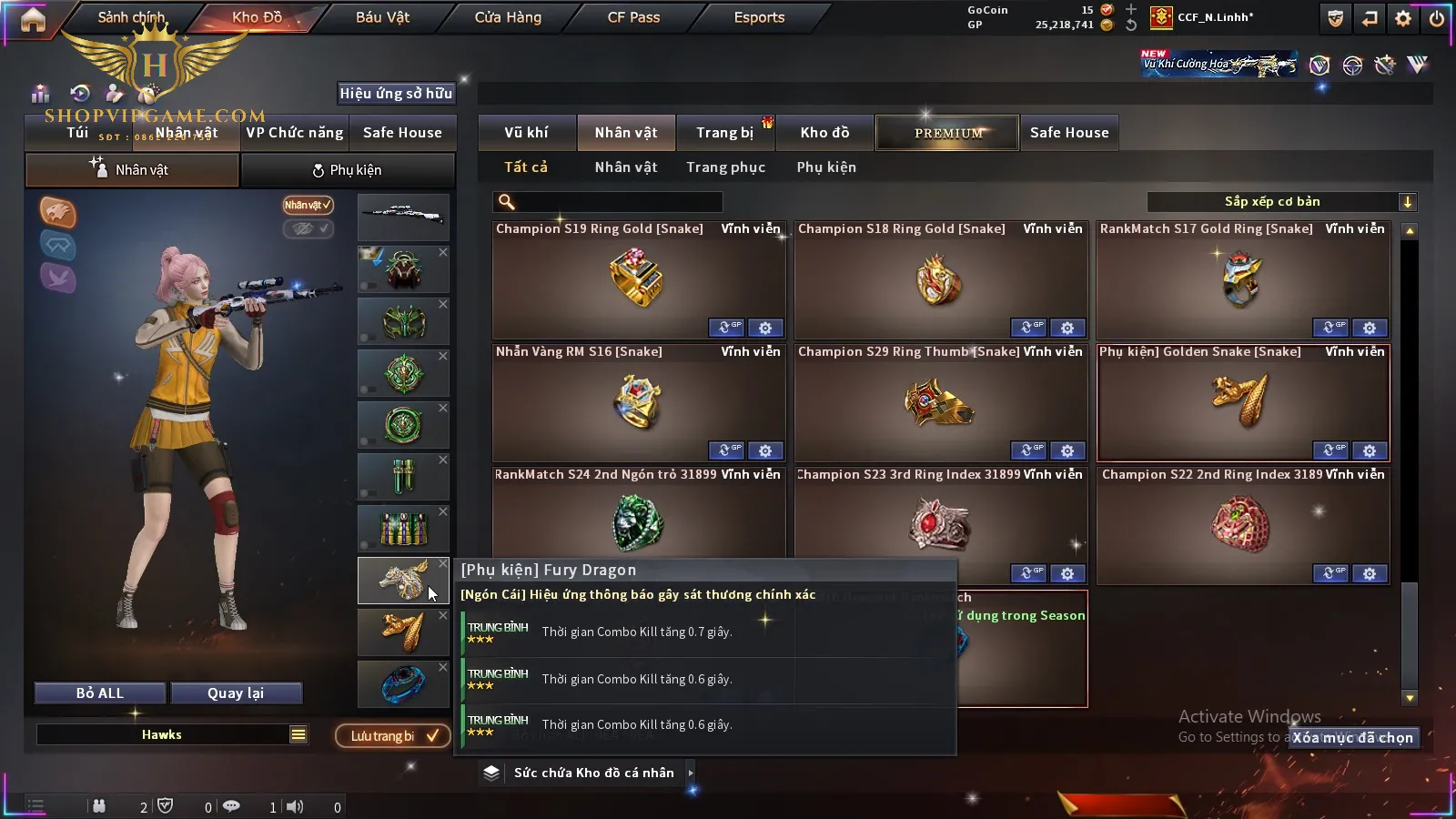This screenshot has height=819, width=1456.
Task: Open settings gear in top right
Action: tap(1403, 18)
